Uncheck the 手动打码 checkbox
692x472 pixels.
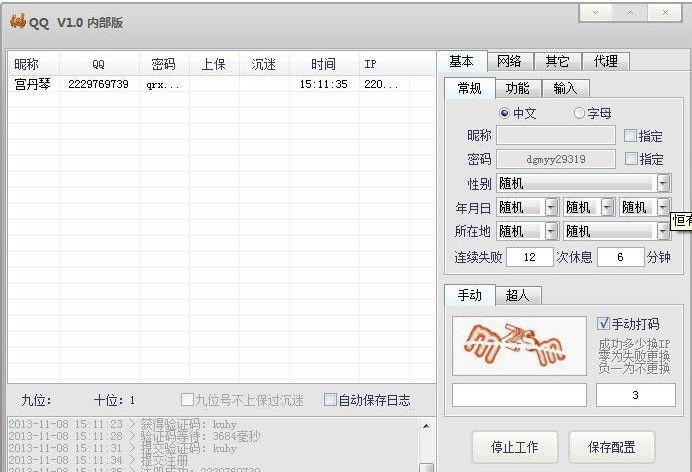(x=603, y=323)
